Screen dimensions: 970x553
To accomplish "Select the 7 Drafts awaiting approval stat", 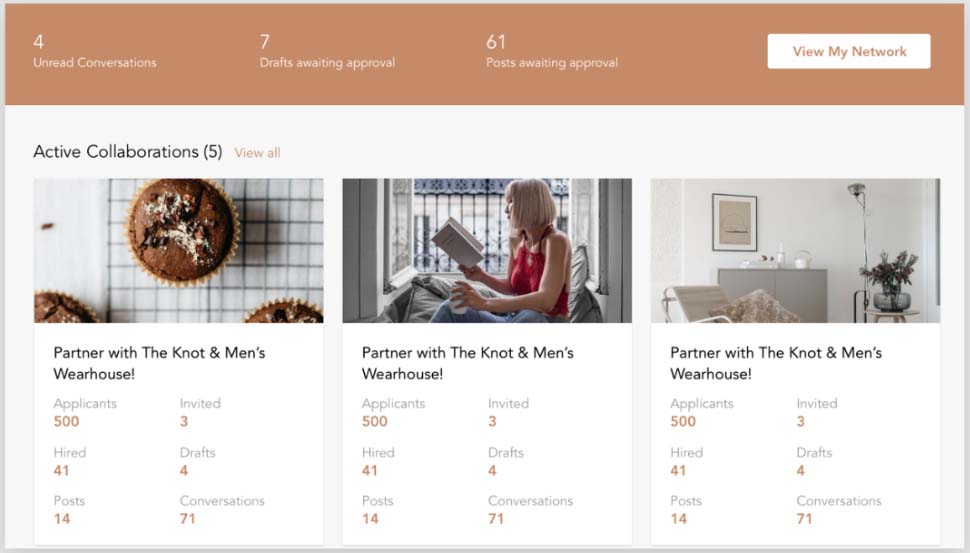I will click(327, 51).
